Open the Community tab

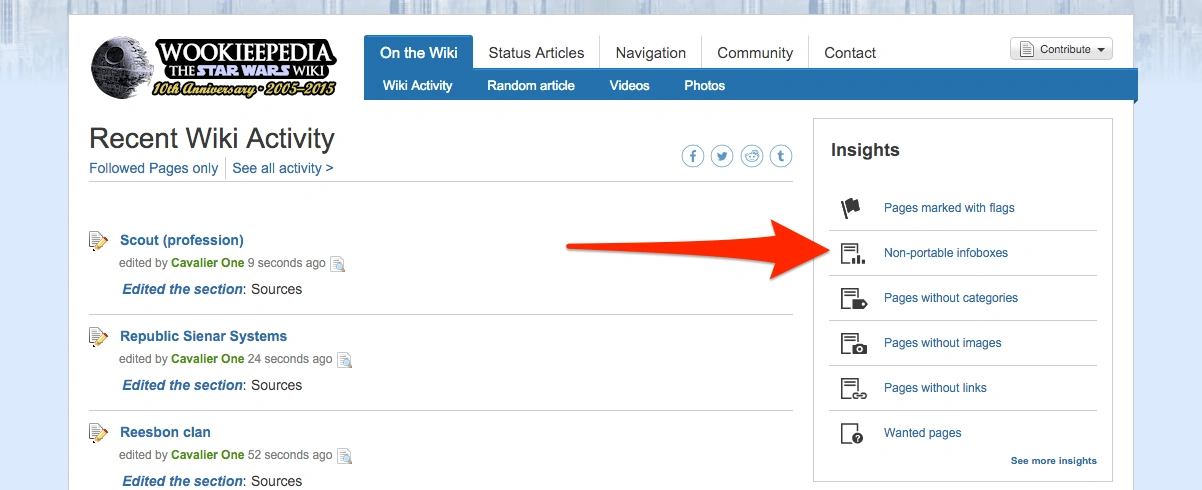coord(755,53)
